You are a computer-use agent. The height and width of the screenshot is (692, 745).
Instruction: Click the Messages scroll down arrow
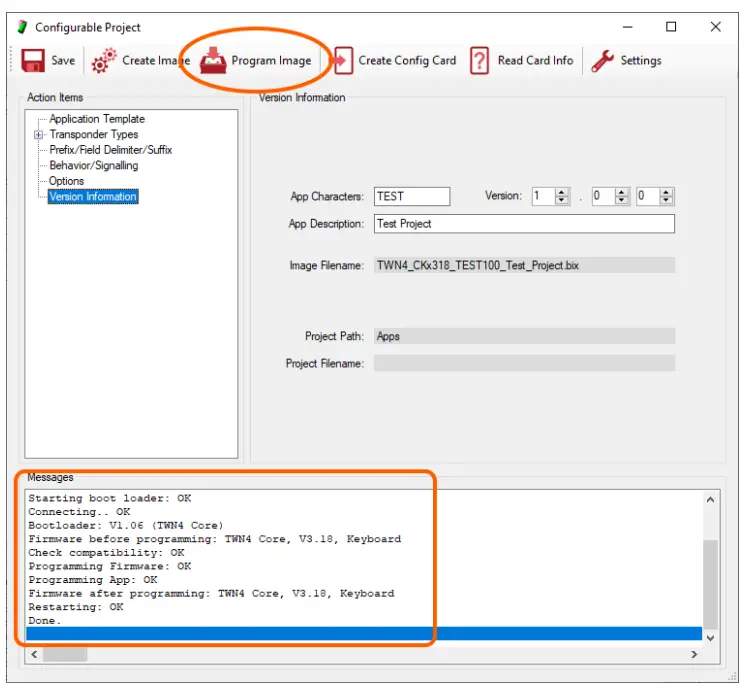[x=710, y=638]
